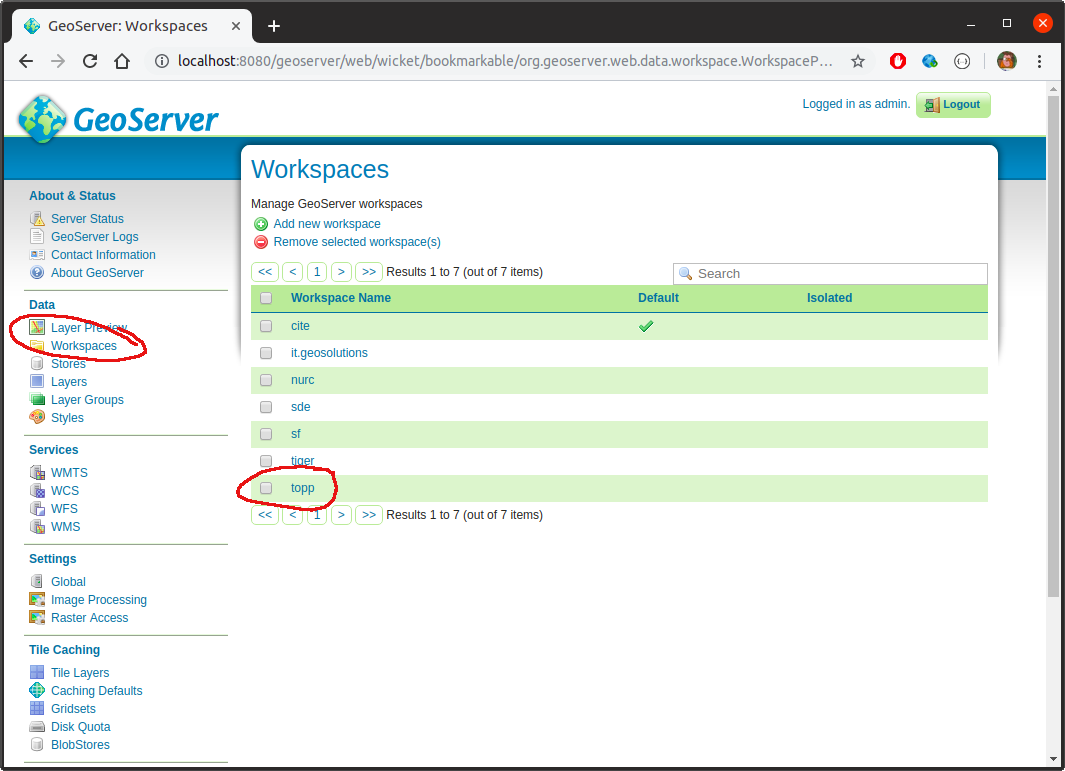
Task: Click the WMS service icon
Action: pos(37,526)
